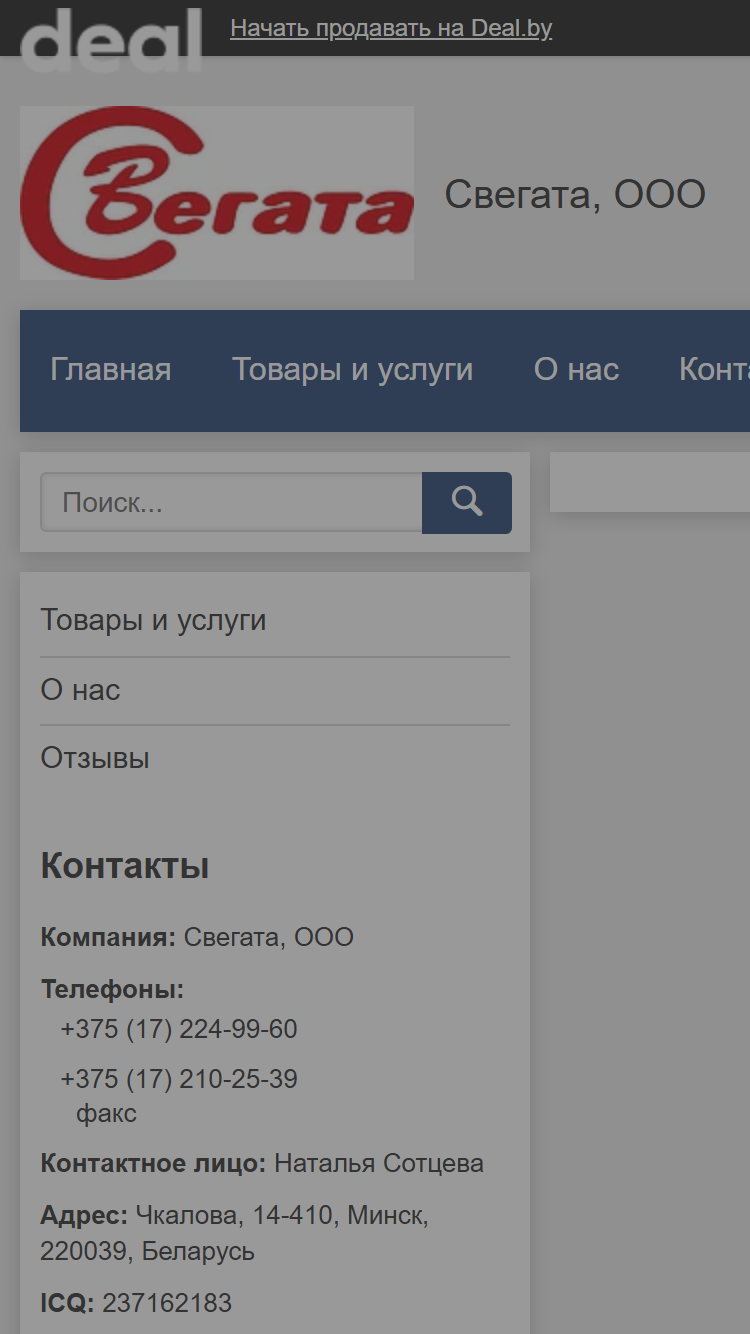Click phone number +375 (17) 224-99-60

click(179, 1029)
